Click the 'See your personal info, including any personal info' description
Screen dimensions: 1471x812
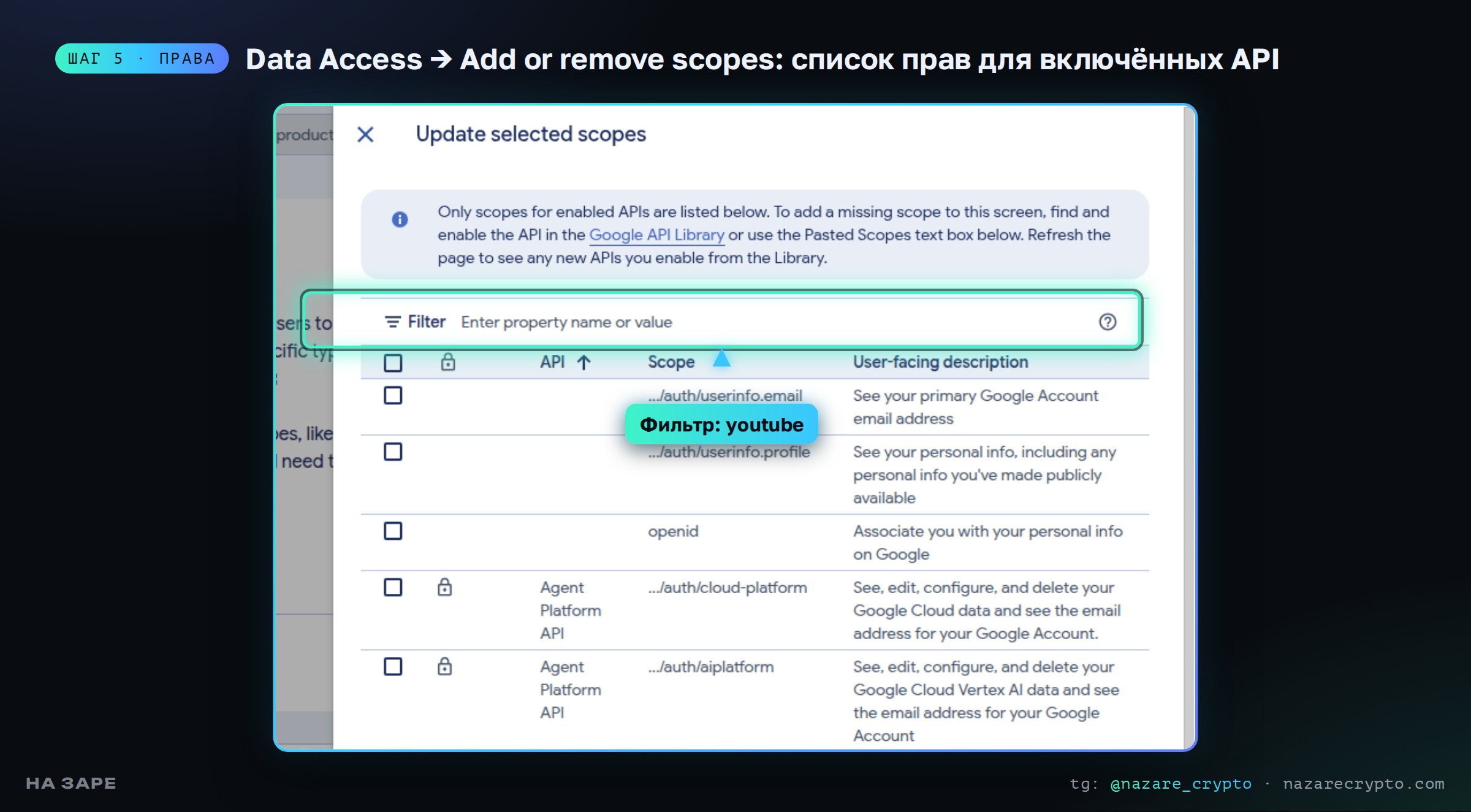coord(984,475)
